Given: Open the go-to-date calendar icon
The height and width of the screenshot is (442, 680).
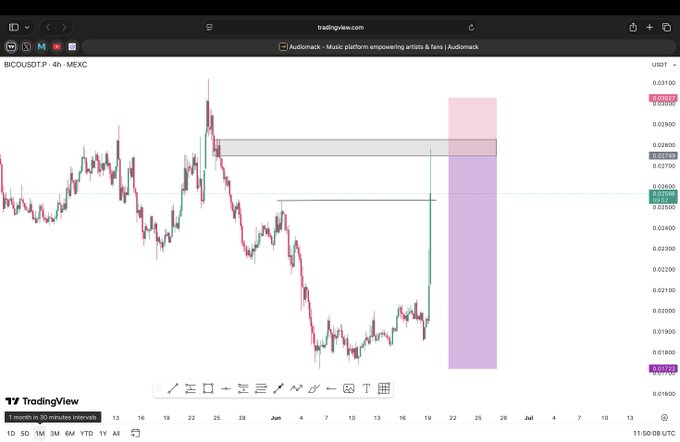Looking at the screenshot, I should click(135, 433).
